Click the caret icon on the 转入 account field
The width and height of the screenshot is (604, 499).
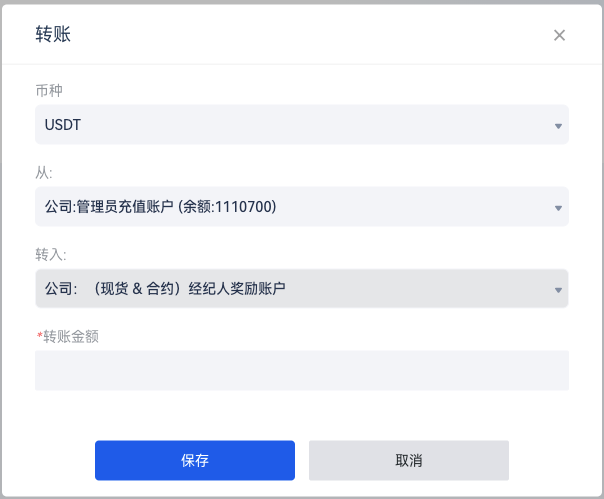(558, 290)
